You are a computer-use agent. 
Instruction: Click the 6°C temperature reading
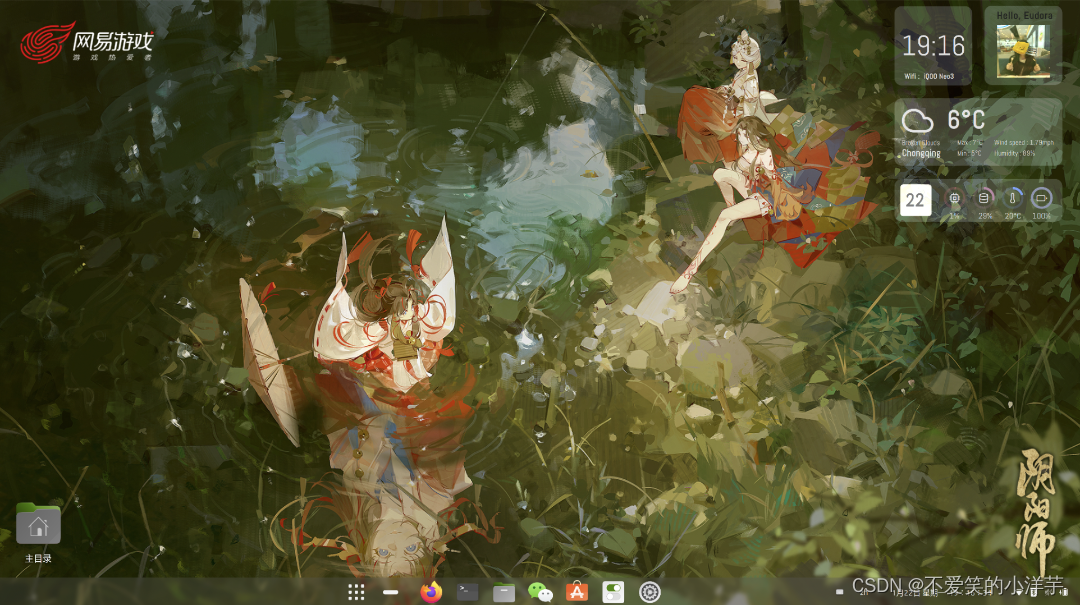(966, 120)
